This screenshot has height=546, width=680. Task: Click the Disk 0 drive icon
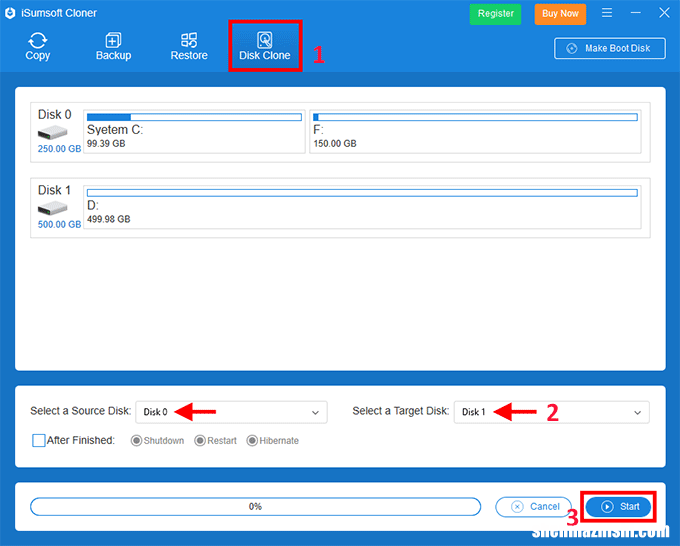(52, 132)
